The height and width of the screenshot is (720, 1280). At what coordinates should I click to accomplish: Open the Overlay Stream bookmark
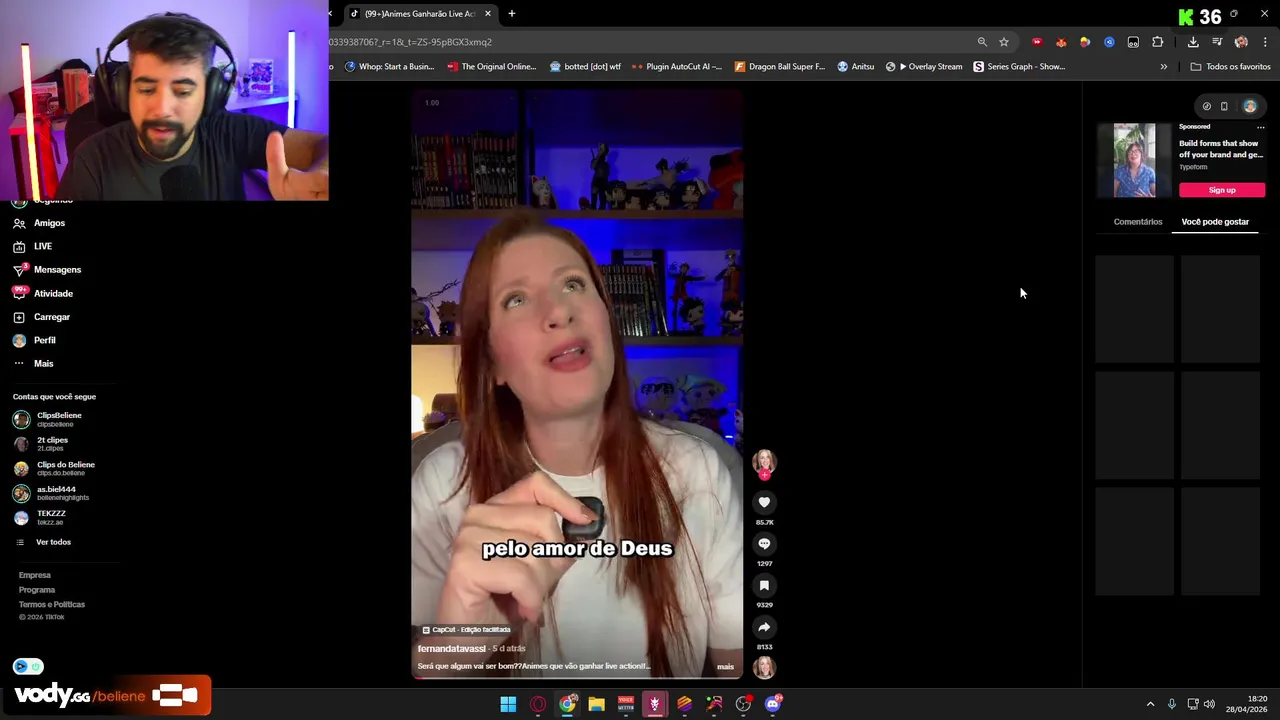[924, 67]
